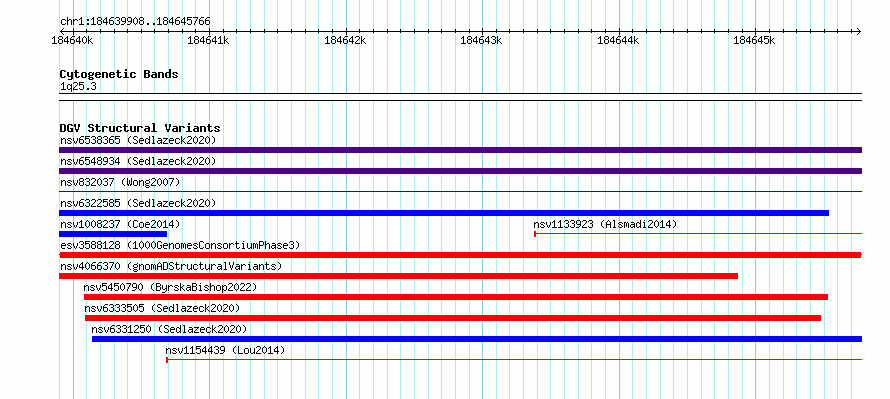Screen dimensions: 890x399
Task: Open variant nsv832037 (Wong2007)
Action: [120, 182]
